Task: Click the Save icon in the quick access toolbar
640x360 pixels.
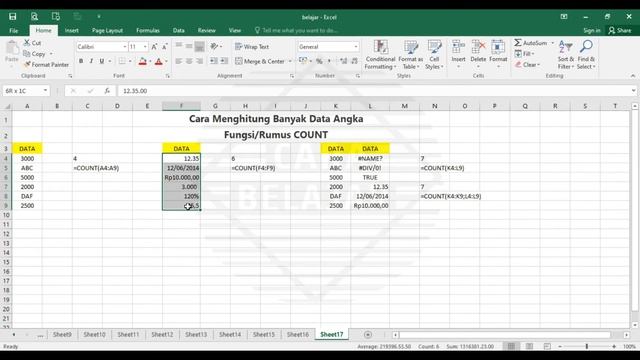Action: [13, 17]
